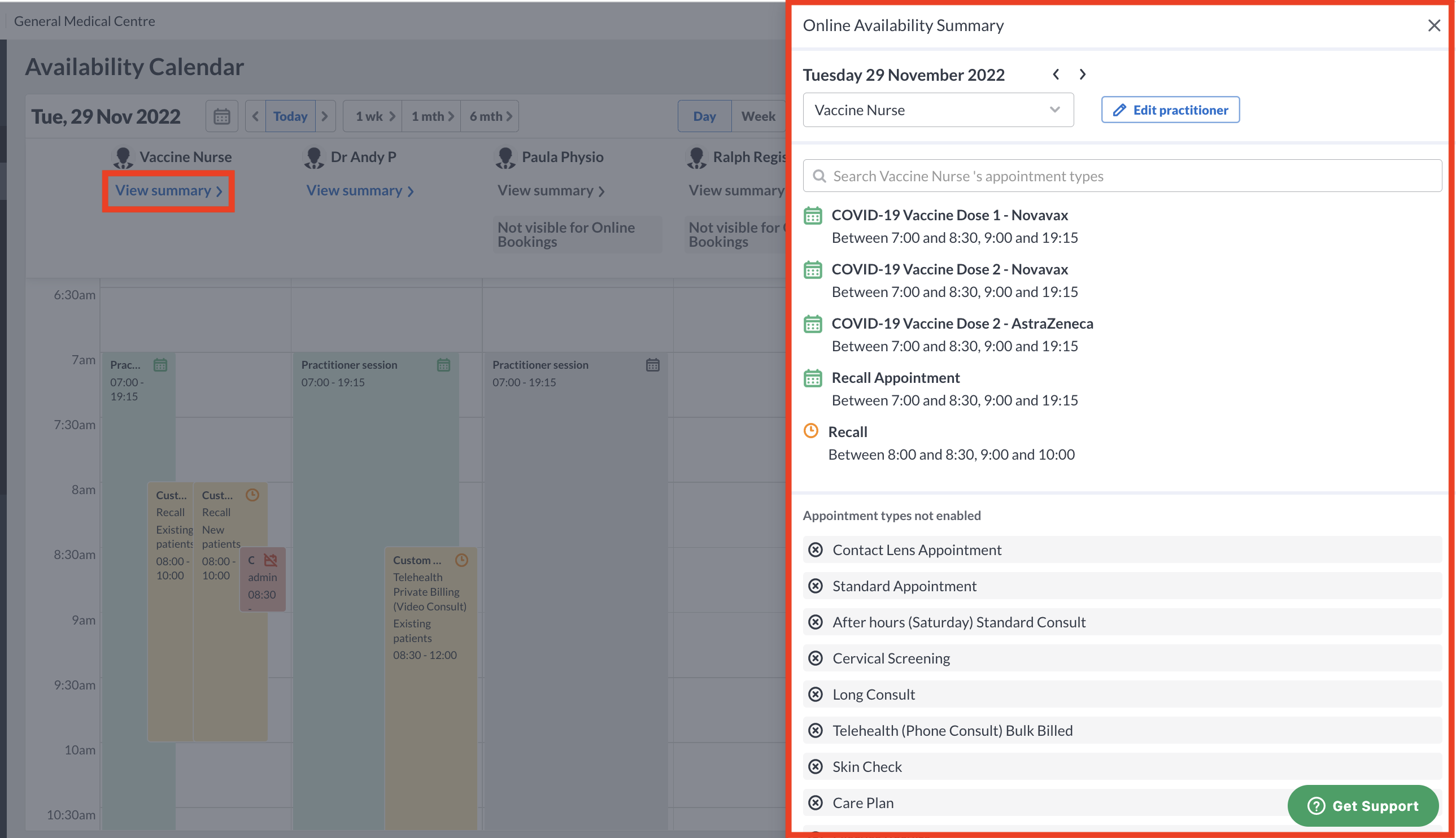Image resolution: width=1456 pixels, height=838 pixels.
Task: Click the Vaccine Nurse practitioner avatar
Action: 123,156
